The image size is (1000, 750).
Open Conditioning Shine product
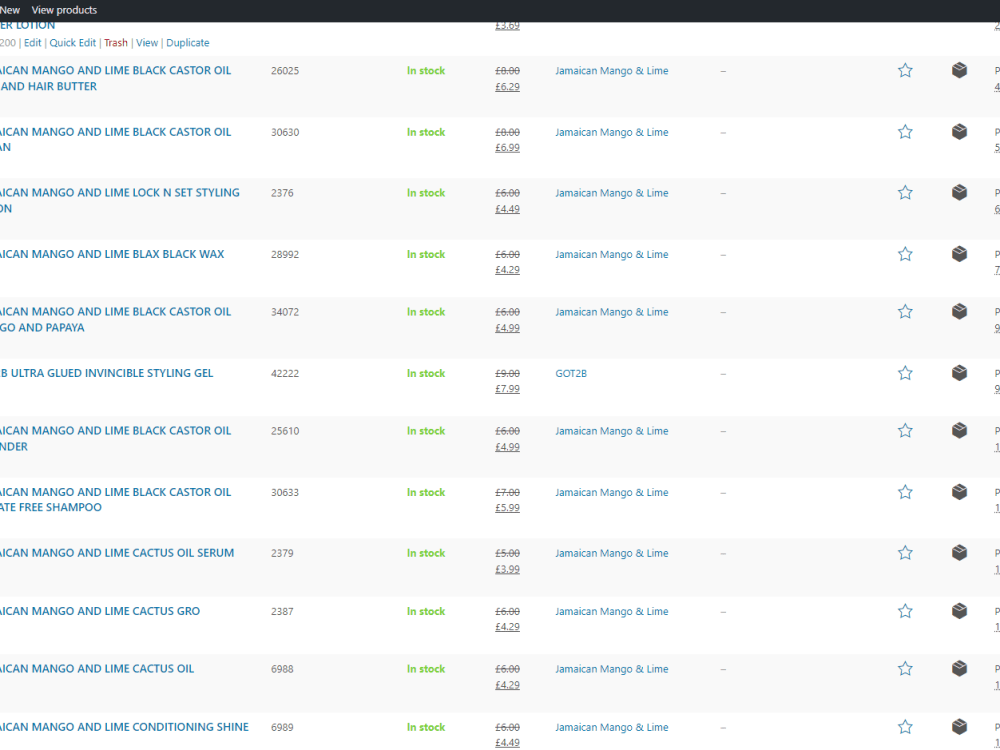(x=124, y=727)
